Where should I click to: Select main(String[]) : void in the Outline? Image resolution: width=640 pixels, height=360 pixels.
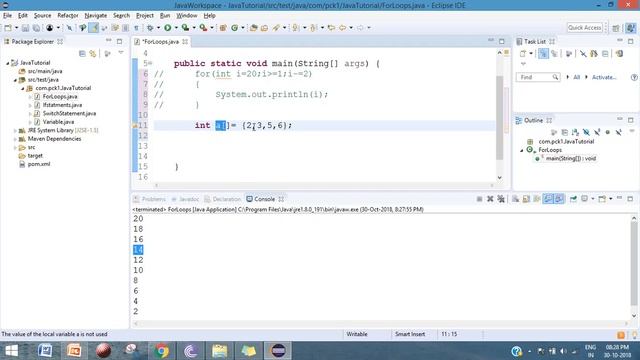[x=571, y=158]
